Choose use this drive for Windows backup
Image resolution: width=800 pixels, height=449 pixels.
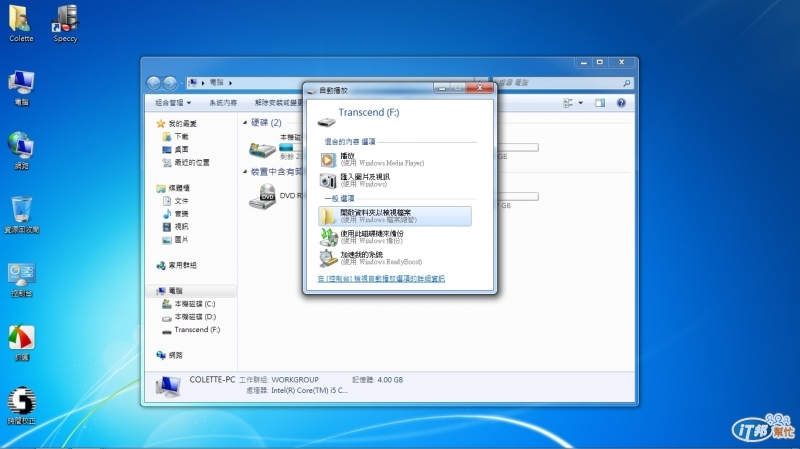(395, 237)
